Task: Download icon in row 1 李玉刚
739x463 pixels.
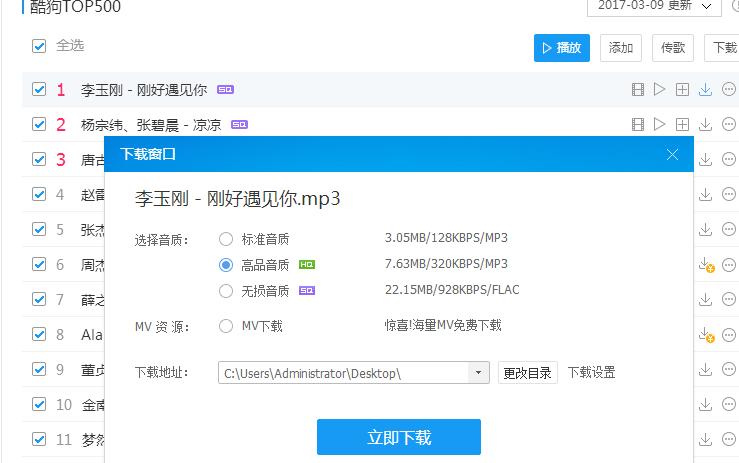Action: (705, 89)
